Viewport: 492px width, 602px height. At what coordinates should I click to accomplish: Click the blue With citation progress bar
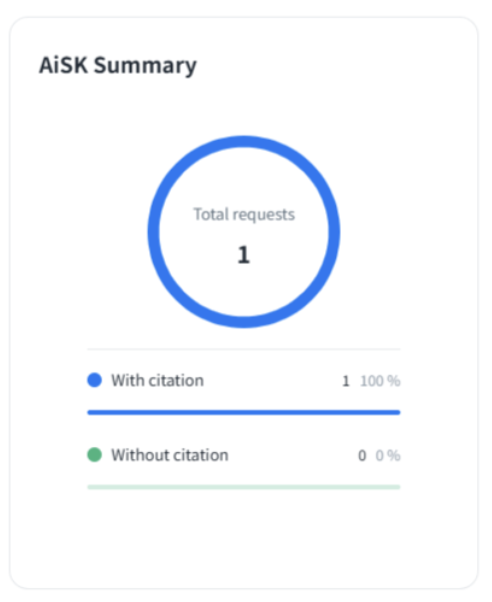point(244,412)
